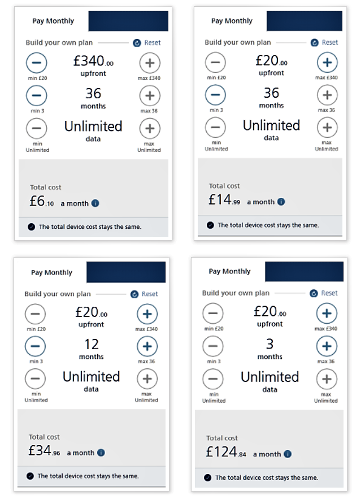This screenshot has width=364, height=500.
Task: Add months in the 12 months panel
Action: [147, 346]
